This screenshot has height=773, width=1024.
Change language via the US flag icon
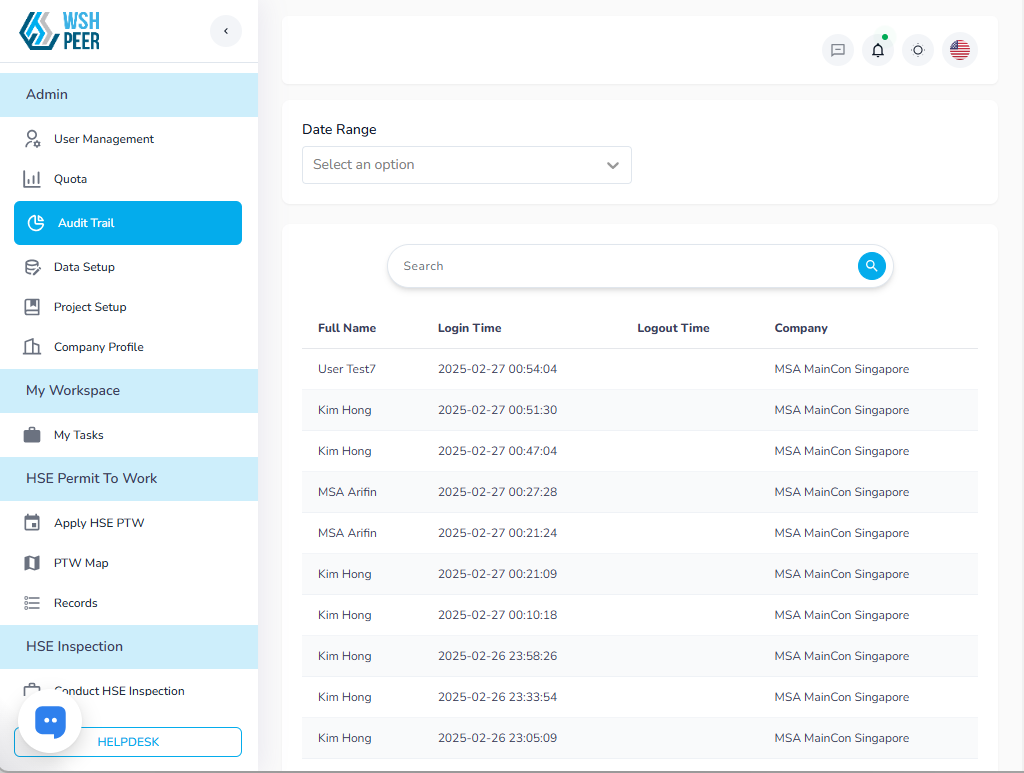point(960,50)
